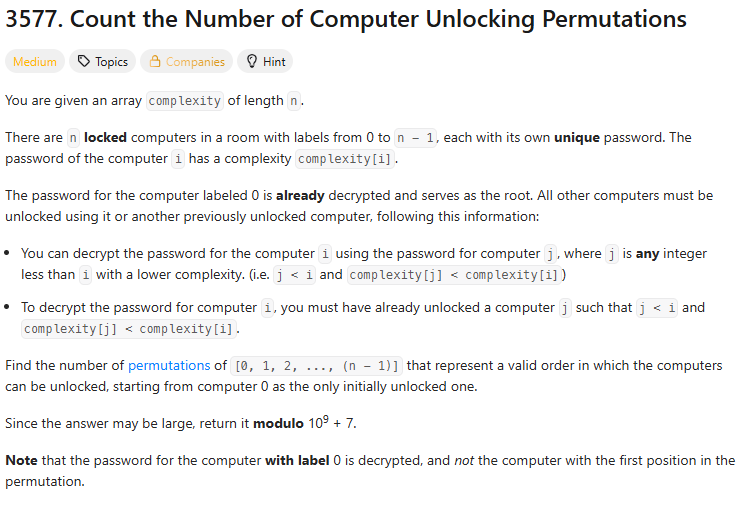Click the inline code 'complexity' in first sentence
The height and width of the screenshot is (505, 752).
tap(185, 101)
